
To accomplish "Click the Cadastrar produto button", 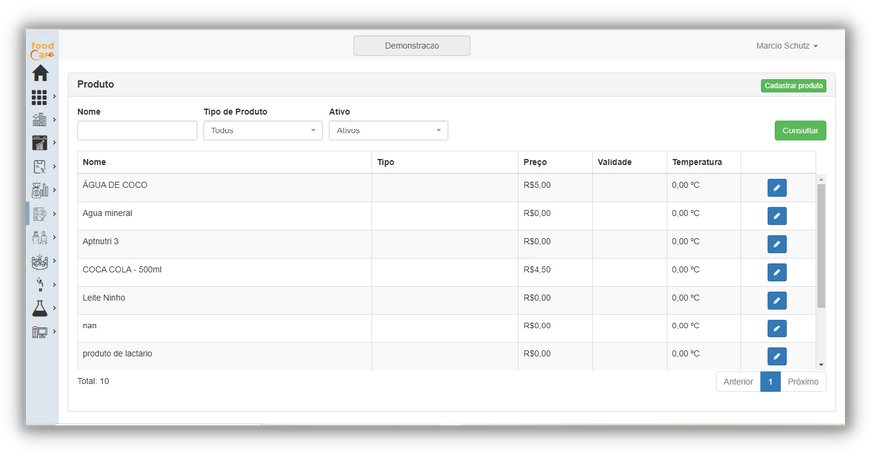I will click(793, 86).
